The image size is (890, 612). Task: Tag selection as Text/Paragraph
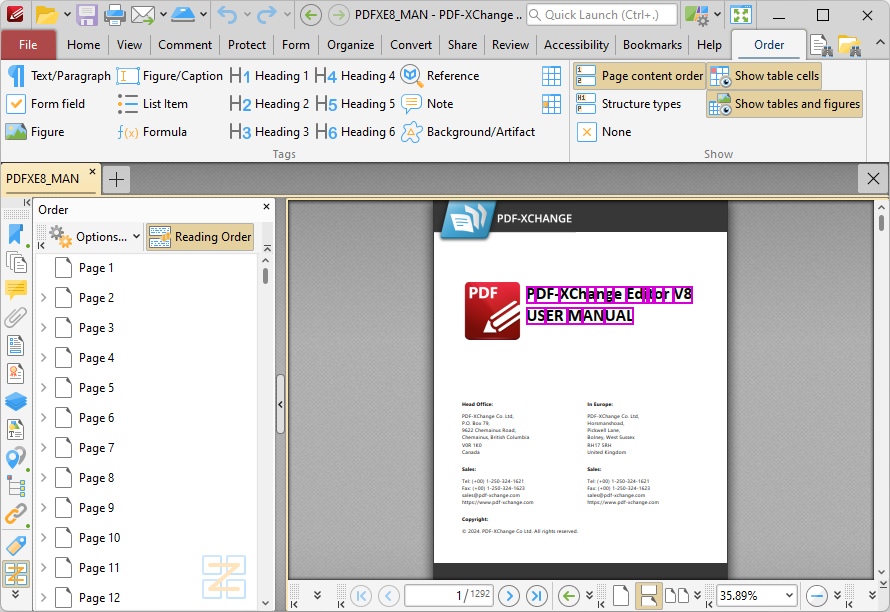(x=58, y=76)
